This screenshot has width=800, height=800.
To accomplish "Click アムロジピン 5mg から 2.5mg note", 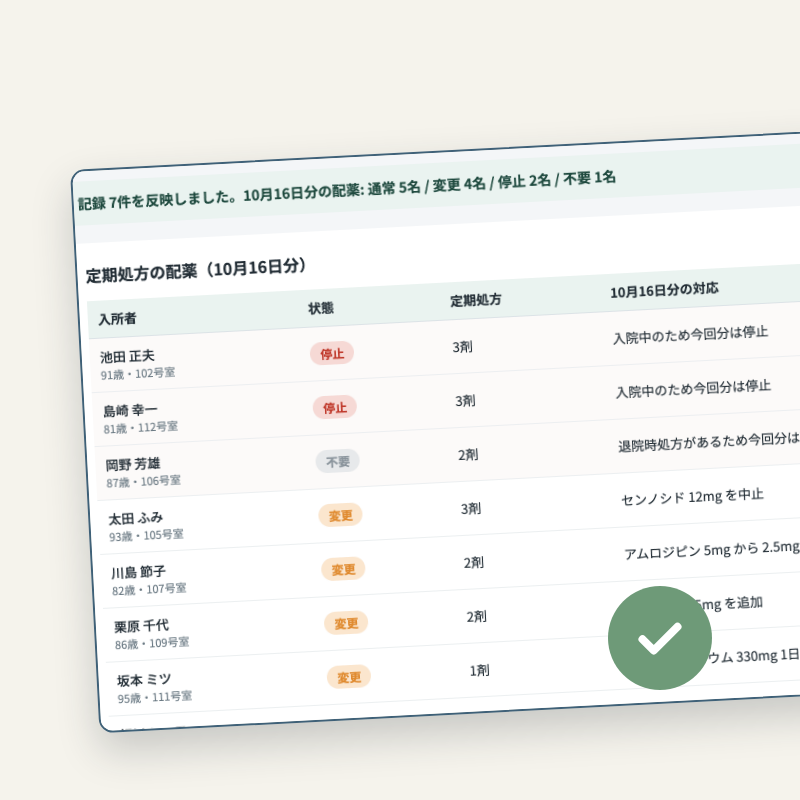I will pos(712,550).
